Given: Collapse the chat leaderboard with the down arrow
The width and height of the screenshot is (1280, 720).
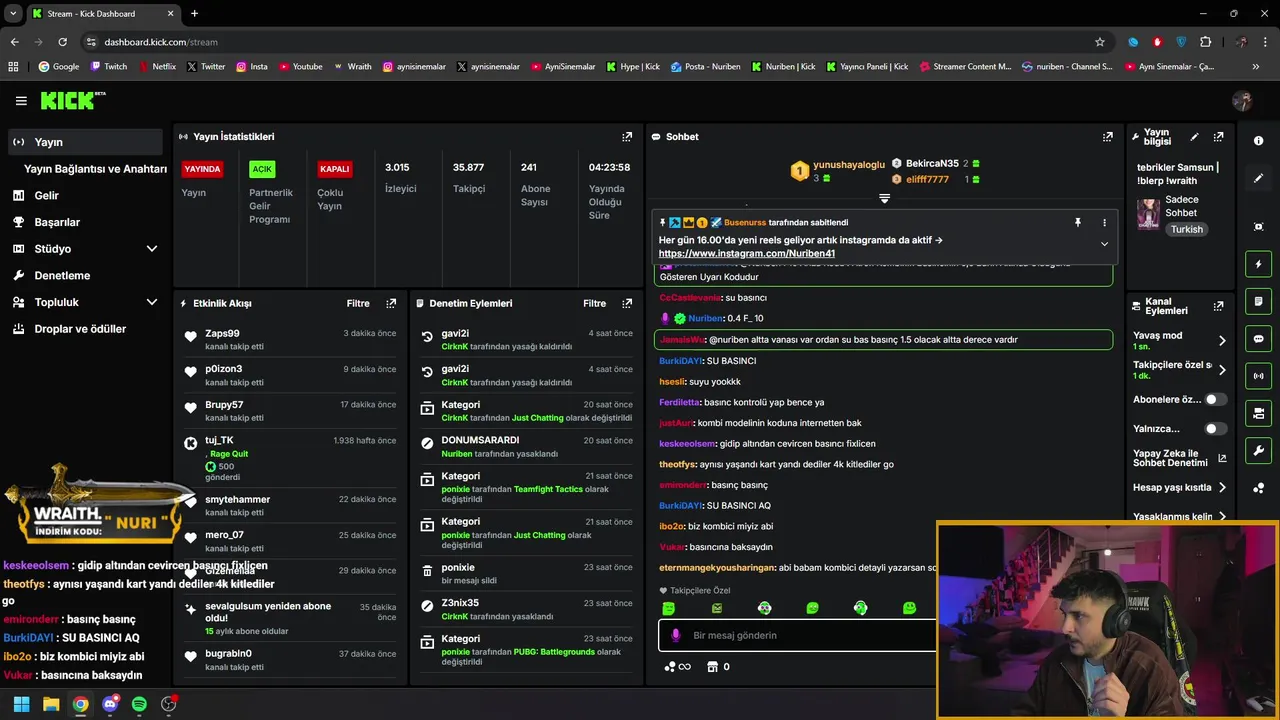Looking at the screenshot, I should tap(884, 198).
